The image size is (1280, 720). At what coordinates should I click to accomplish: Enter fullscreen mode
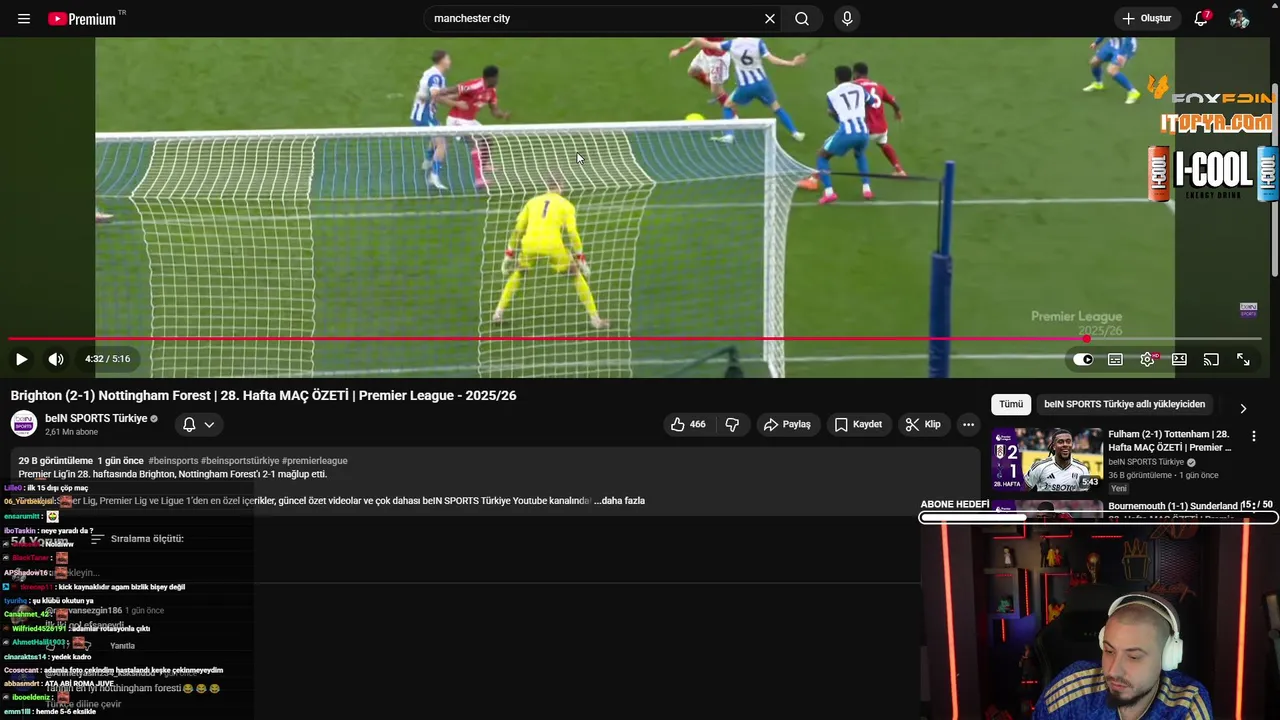pos(1243,359)
